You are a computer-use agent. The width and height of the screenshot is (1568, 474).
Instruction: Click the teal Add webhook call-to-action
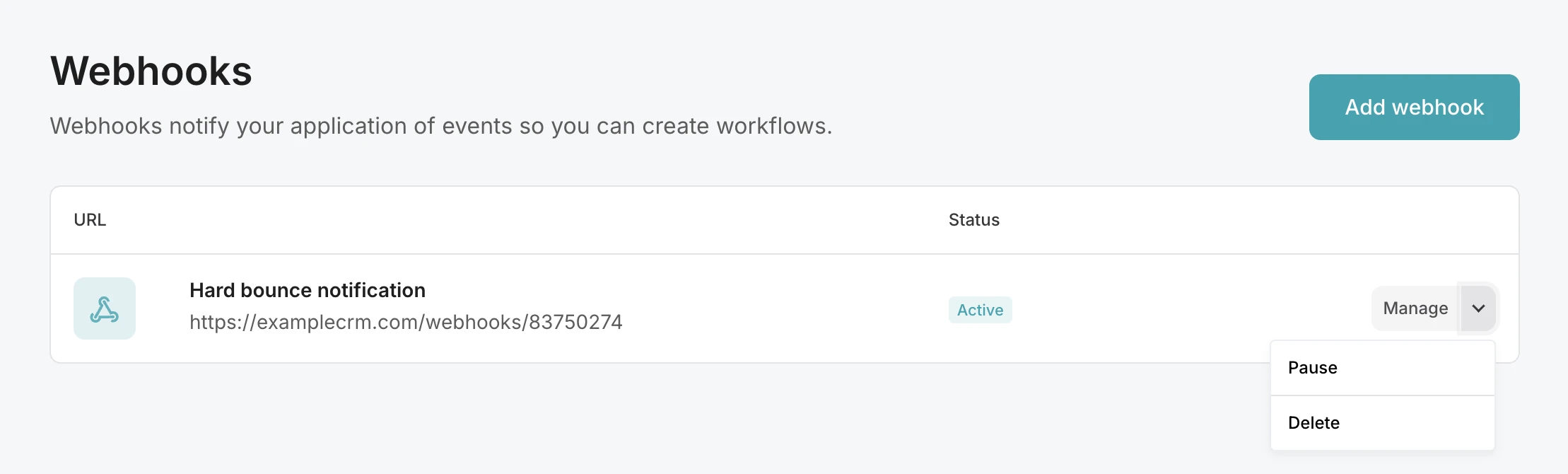pos(1414,107)
